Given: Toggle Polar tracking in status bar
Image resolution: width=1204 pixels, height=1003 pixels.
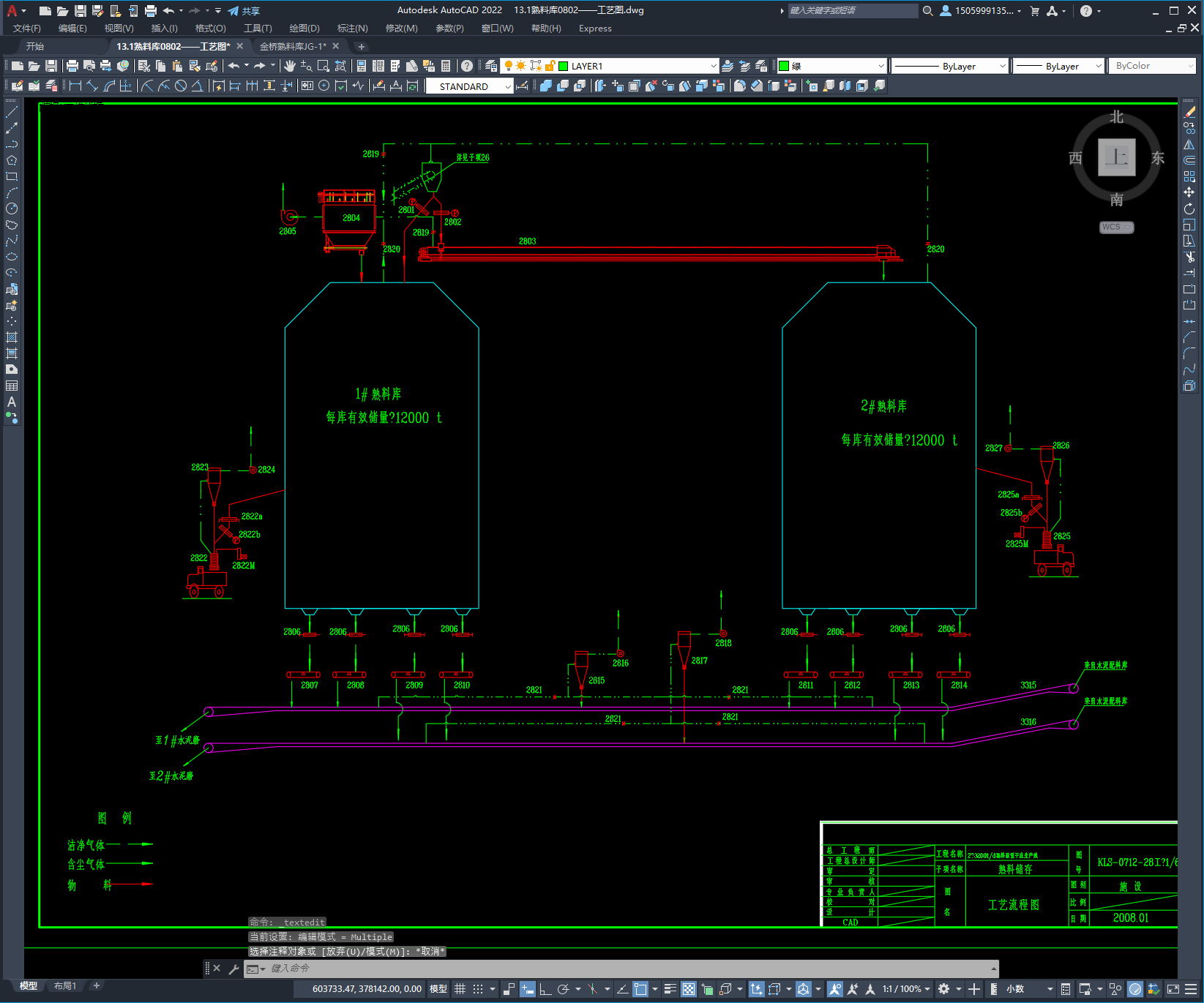Looking at the screenshot, I should pos(563,989).
